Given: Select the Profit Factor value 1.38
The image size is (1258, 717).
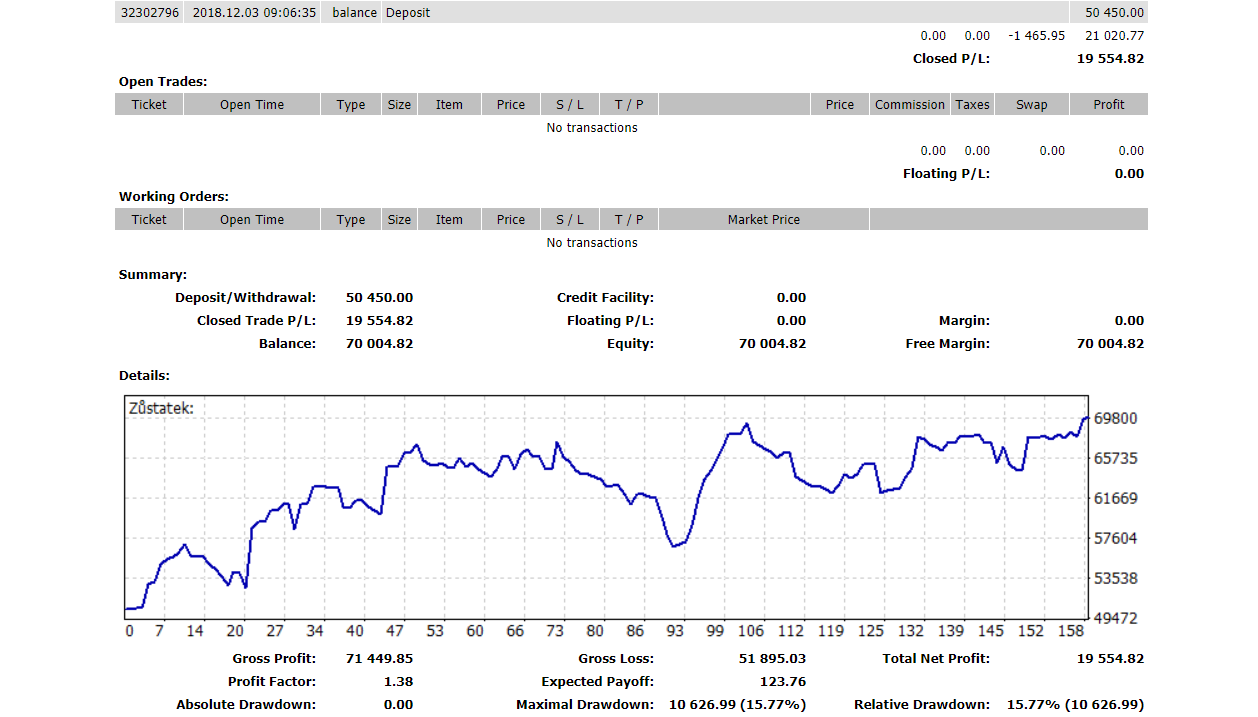Looking at the screenshot, I should tap(398, 681).
